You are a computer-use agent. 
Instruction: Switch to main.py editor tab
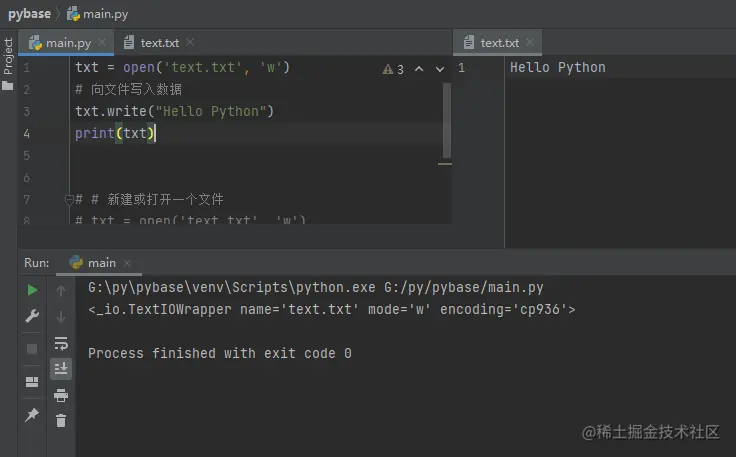[68, 43]
